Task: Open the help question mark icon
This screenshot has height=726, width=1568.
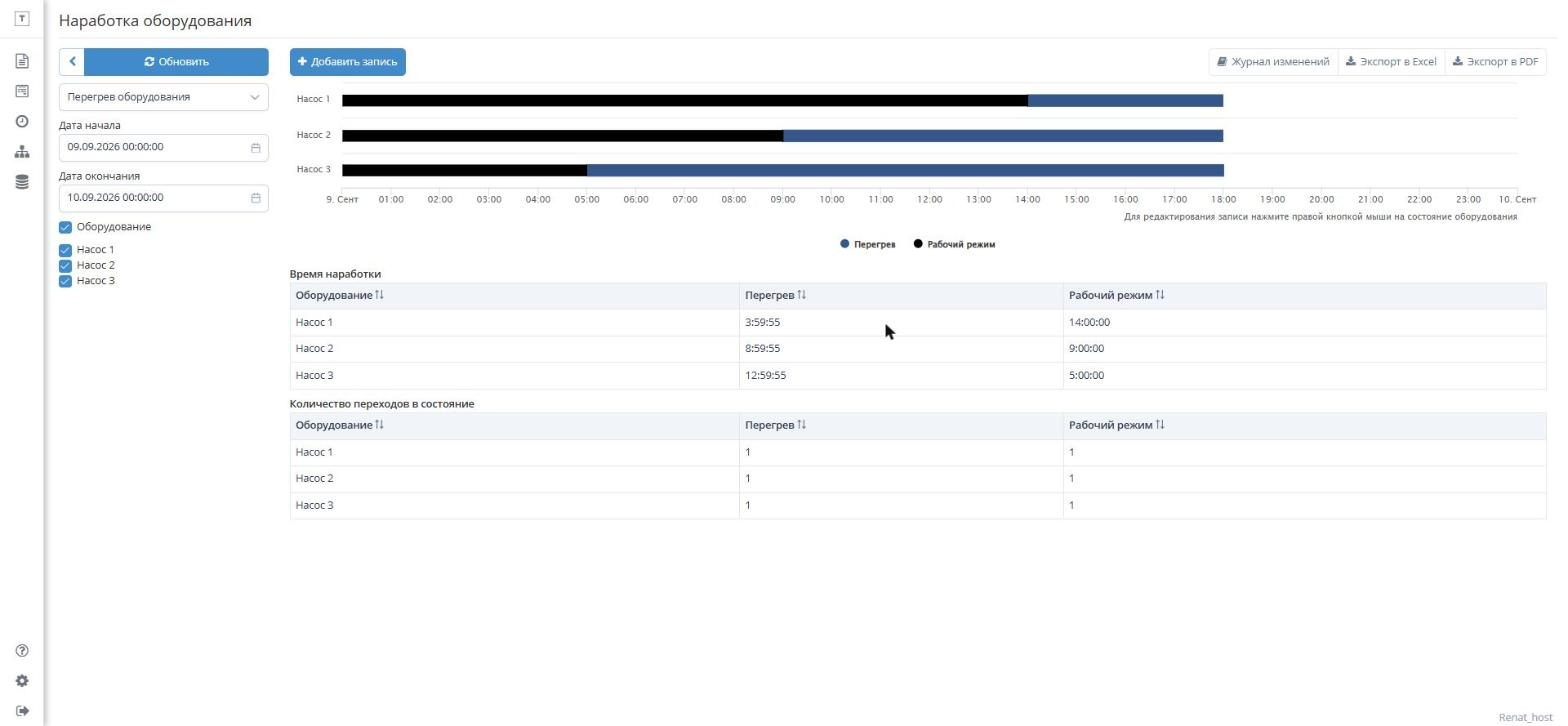Action: click(x=21, y=651)
